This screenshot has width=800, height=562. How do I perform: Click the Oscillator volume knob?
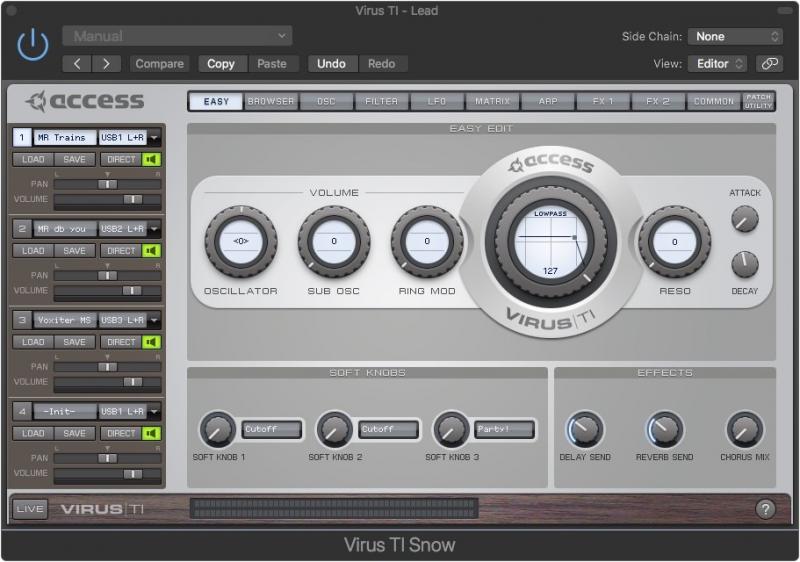point(241,241)
